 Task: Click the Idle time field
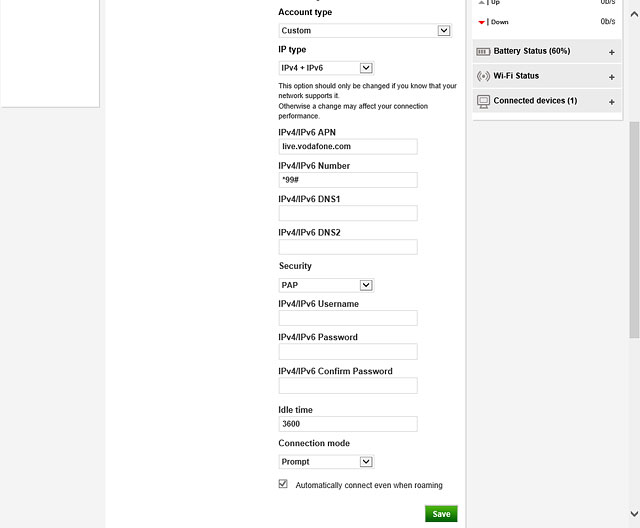pyautogui.click(x=348, y=424)
